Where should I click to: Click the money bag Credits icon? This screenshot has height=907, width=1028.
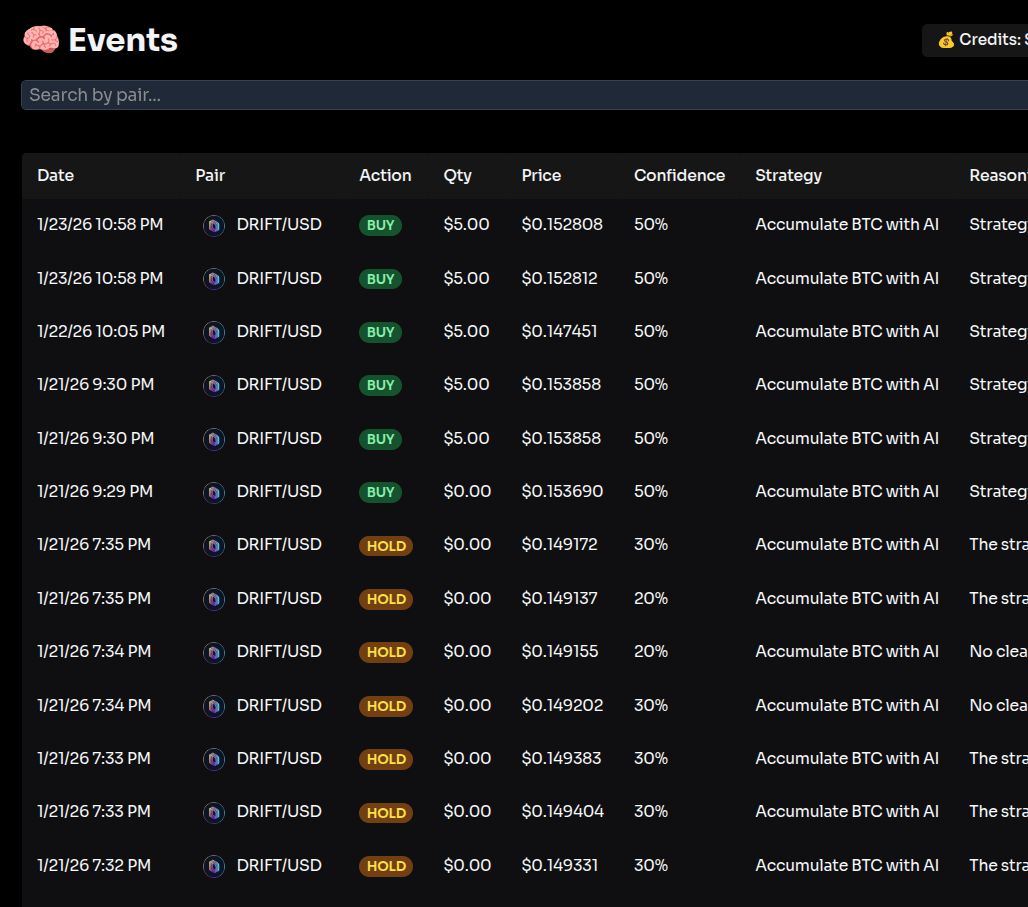point(946,40)
